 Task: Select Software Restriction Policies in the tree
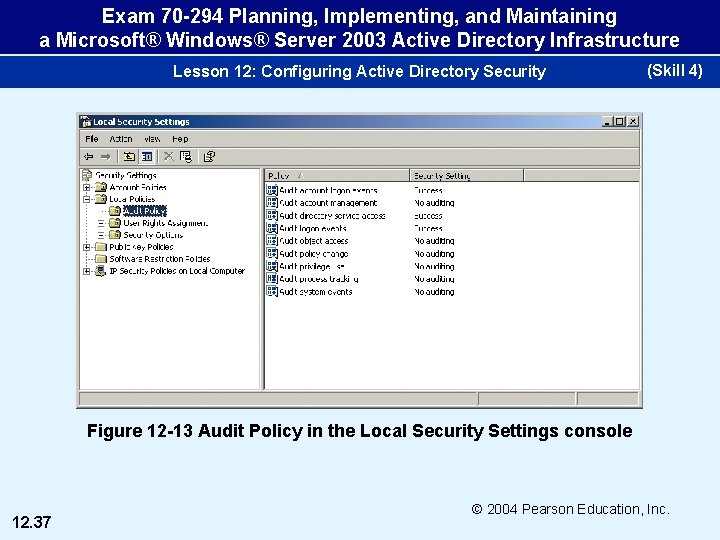click(x=160, y=259)
